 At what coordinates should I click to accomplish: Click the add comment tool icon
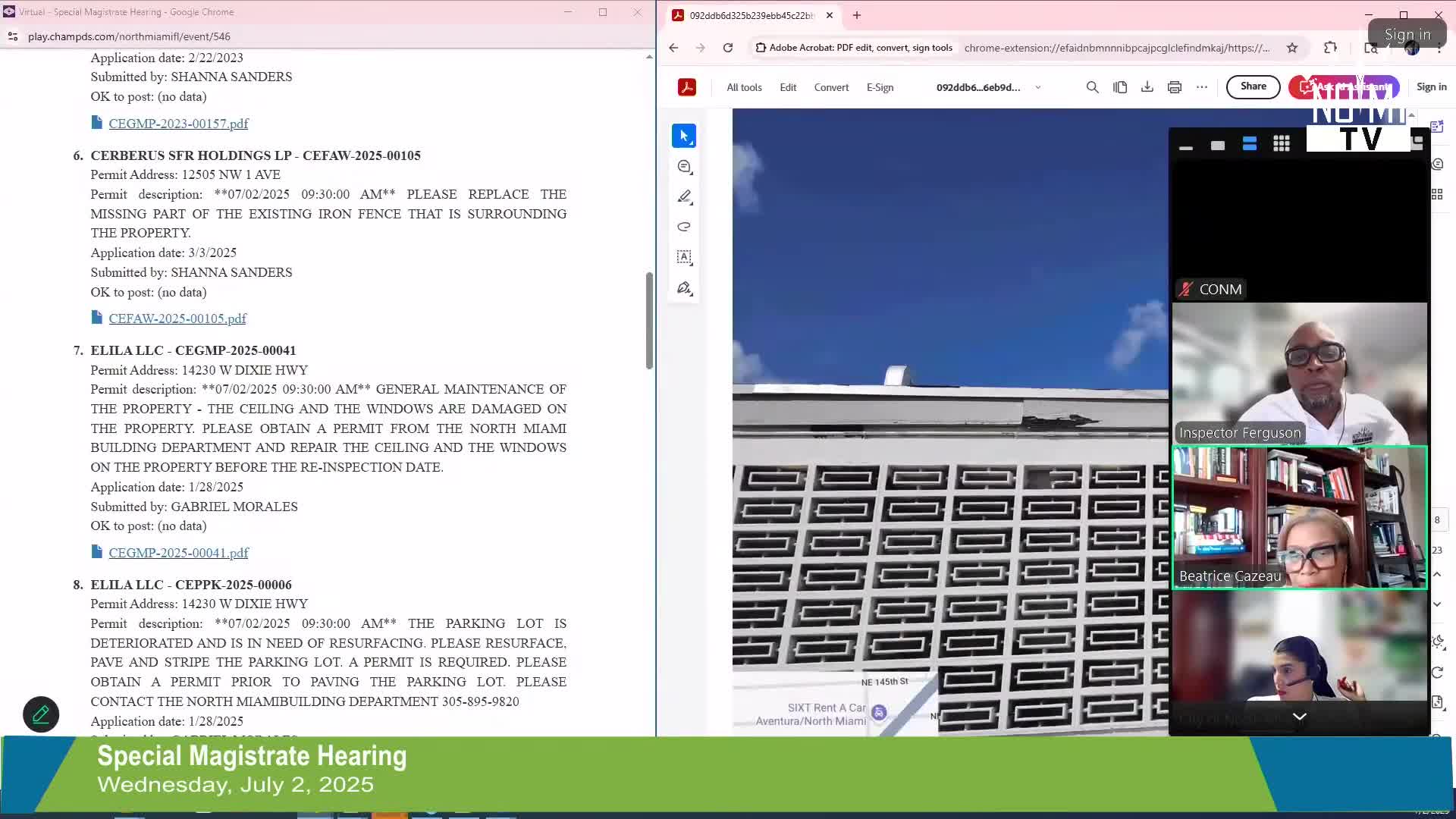point(684,167)
